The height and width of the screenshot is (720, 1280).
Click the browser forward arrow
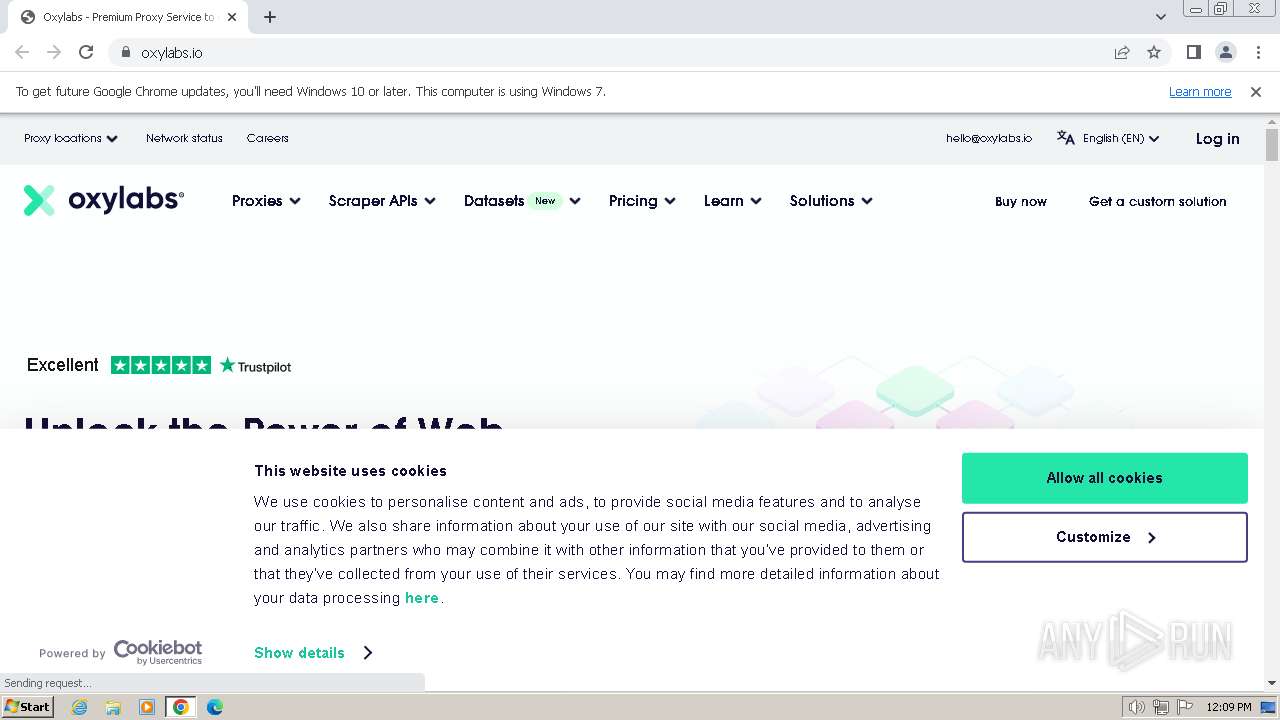coord(54,52)
